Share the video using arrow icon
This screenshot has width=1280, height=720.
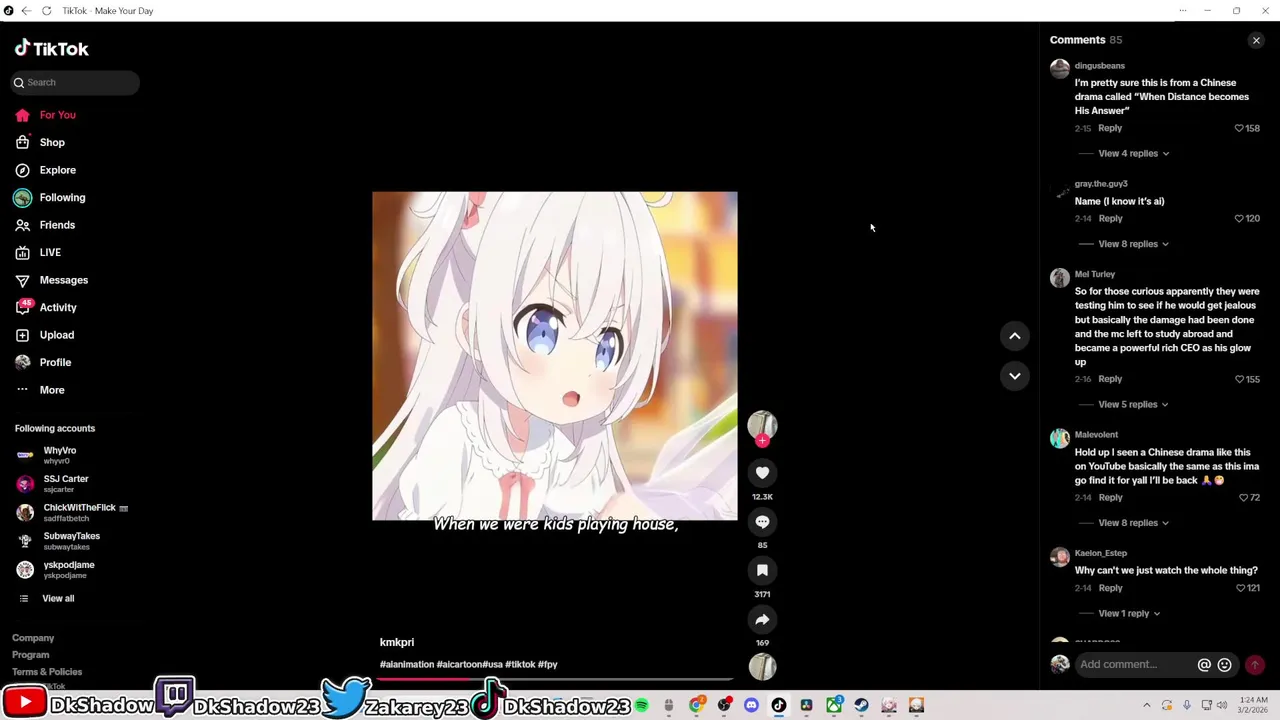coord(762,619)
